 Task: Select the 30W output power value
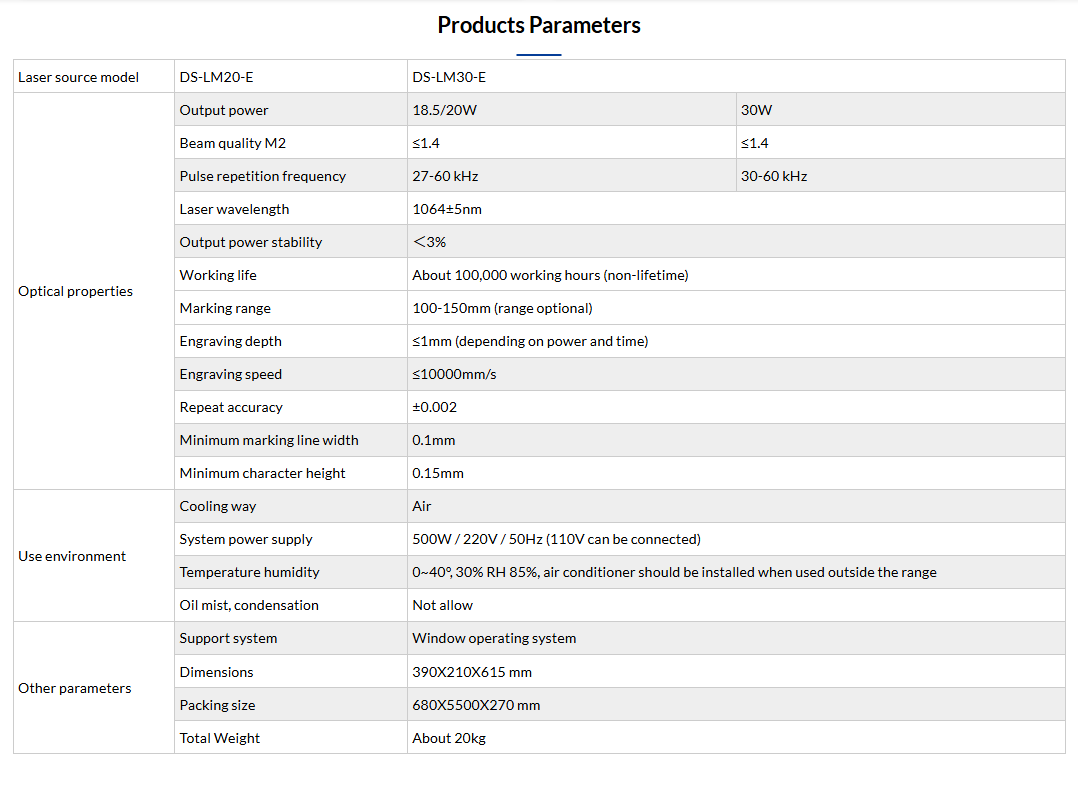point(757,110)
